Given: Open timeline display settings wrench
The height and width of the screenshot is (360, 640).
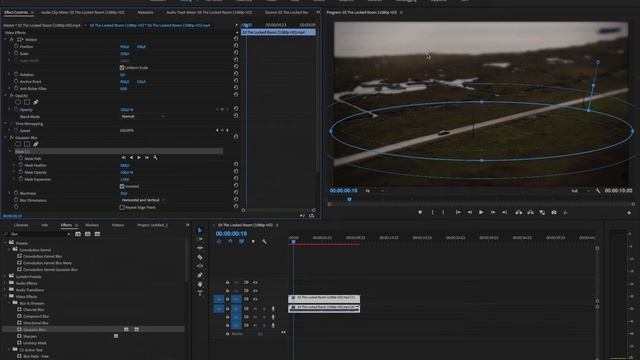Looking at the screenshot, I should tap(264, 242).
